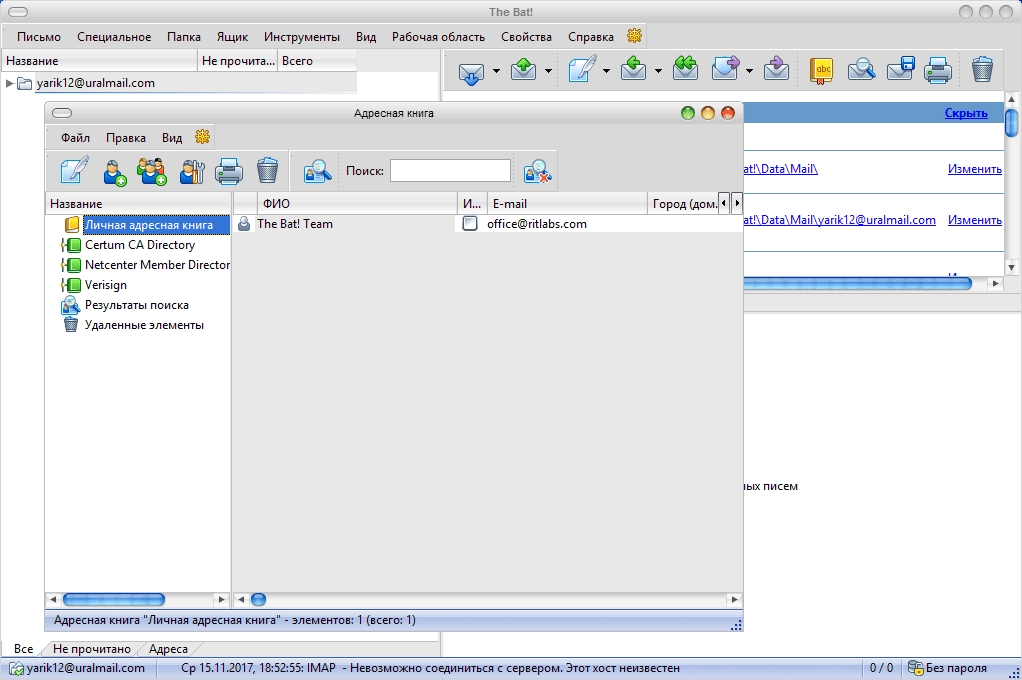Select The Bat! Team contact row

pyautogui.click(x=488, y=224)
